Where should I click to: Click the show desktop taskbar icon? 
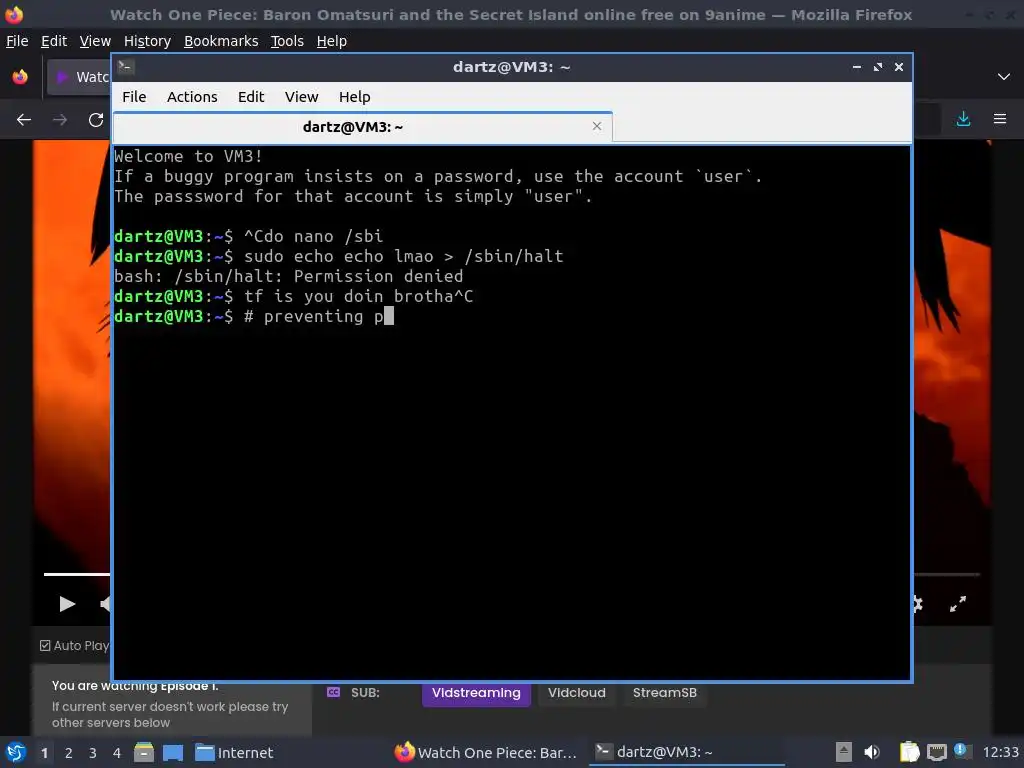pos(172,753)
